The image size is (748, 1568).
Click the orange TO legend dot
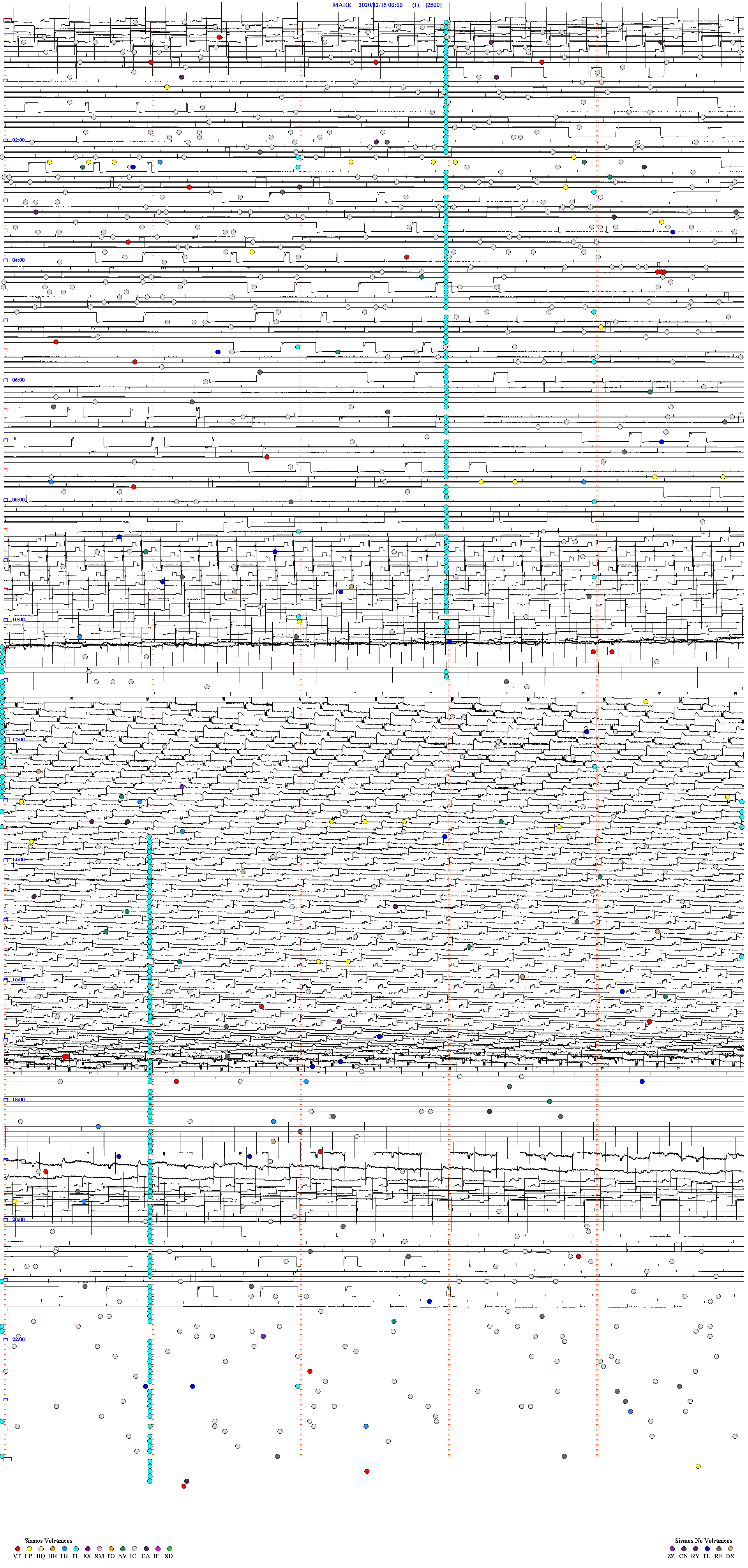111,1549
